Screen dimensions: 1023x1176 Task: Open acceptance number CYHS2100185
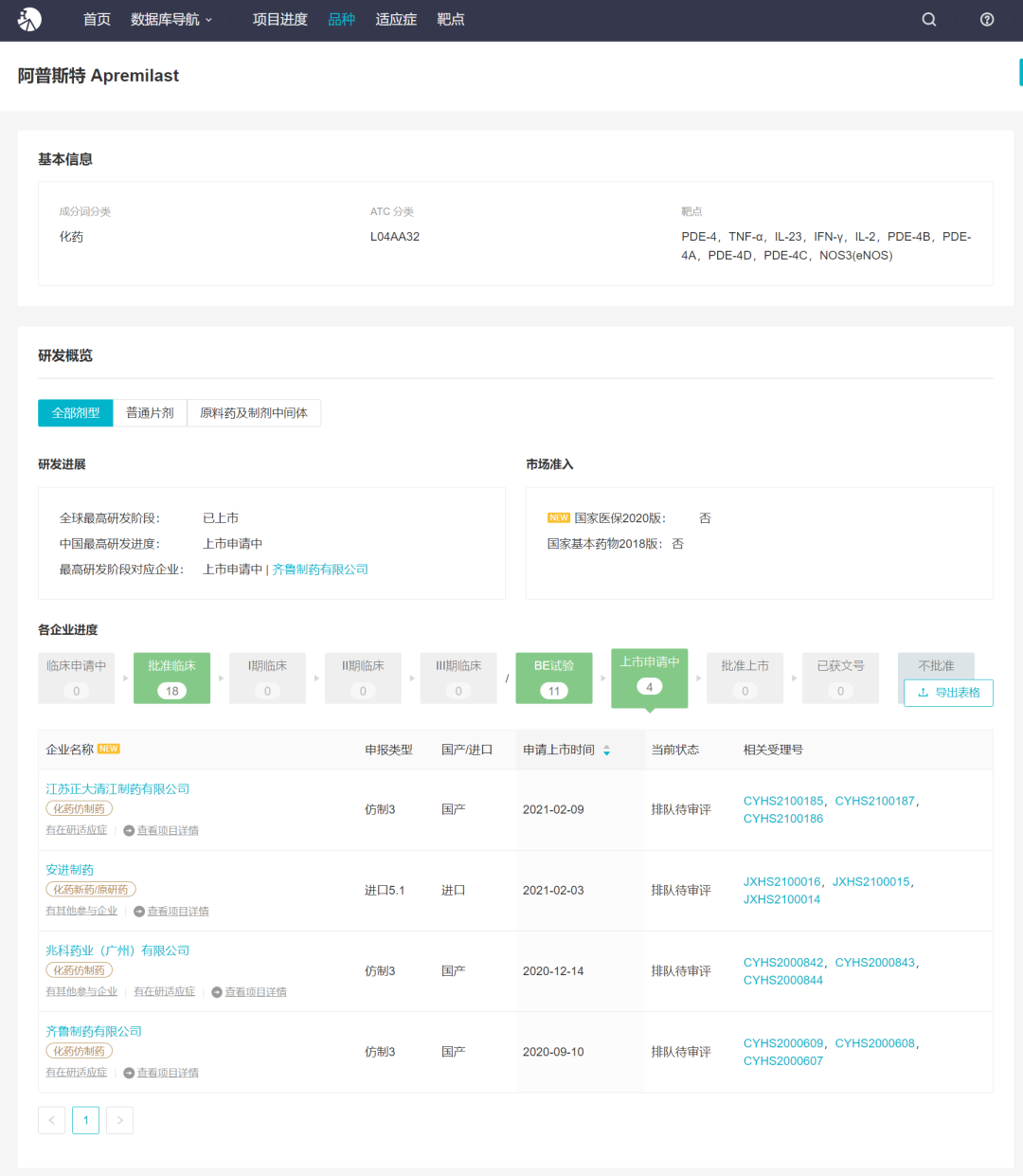[x=783, y=801]
